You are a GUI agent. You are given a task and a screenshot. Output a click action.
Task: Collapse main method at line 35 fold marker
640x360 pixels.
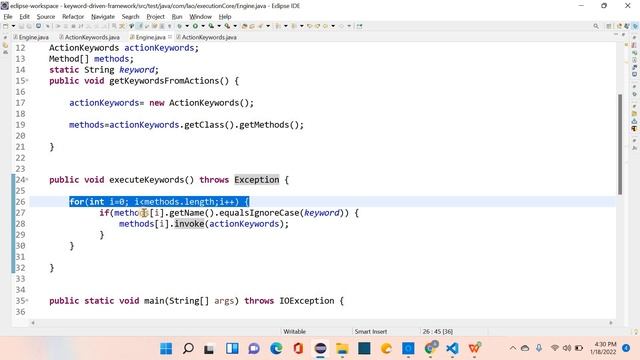[x=27, y=301]
